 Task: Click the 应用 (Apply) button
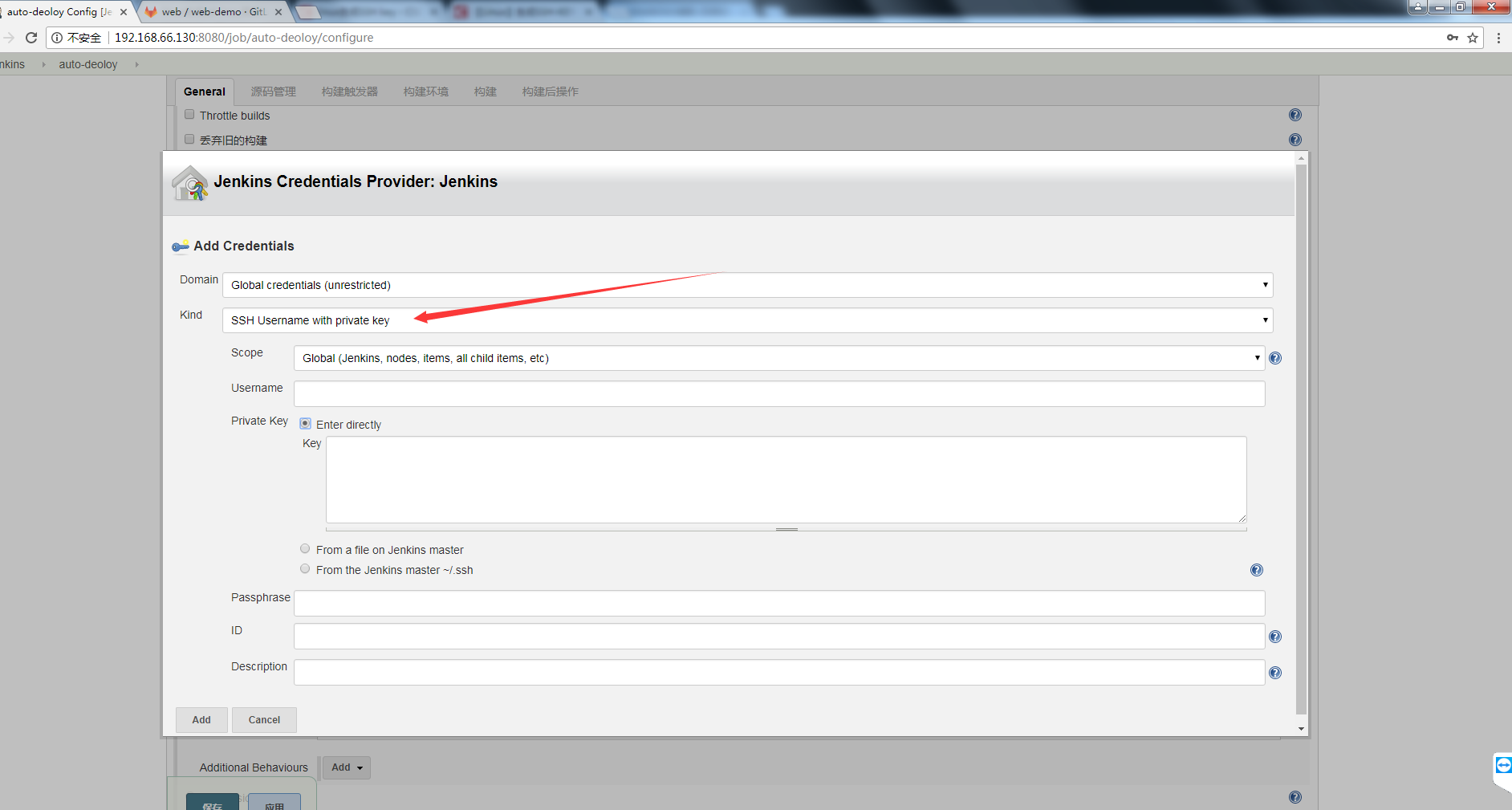pos(274,802)
